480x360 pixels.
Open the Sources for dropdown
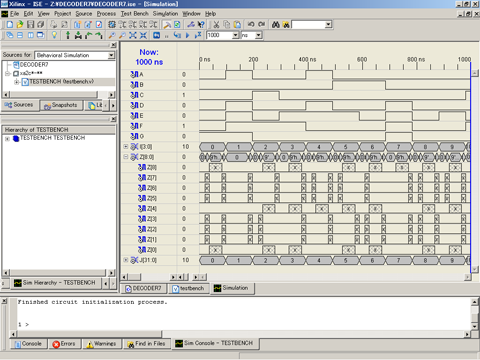pyautogui.click(x=111, y=55)
